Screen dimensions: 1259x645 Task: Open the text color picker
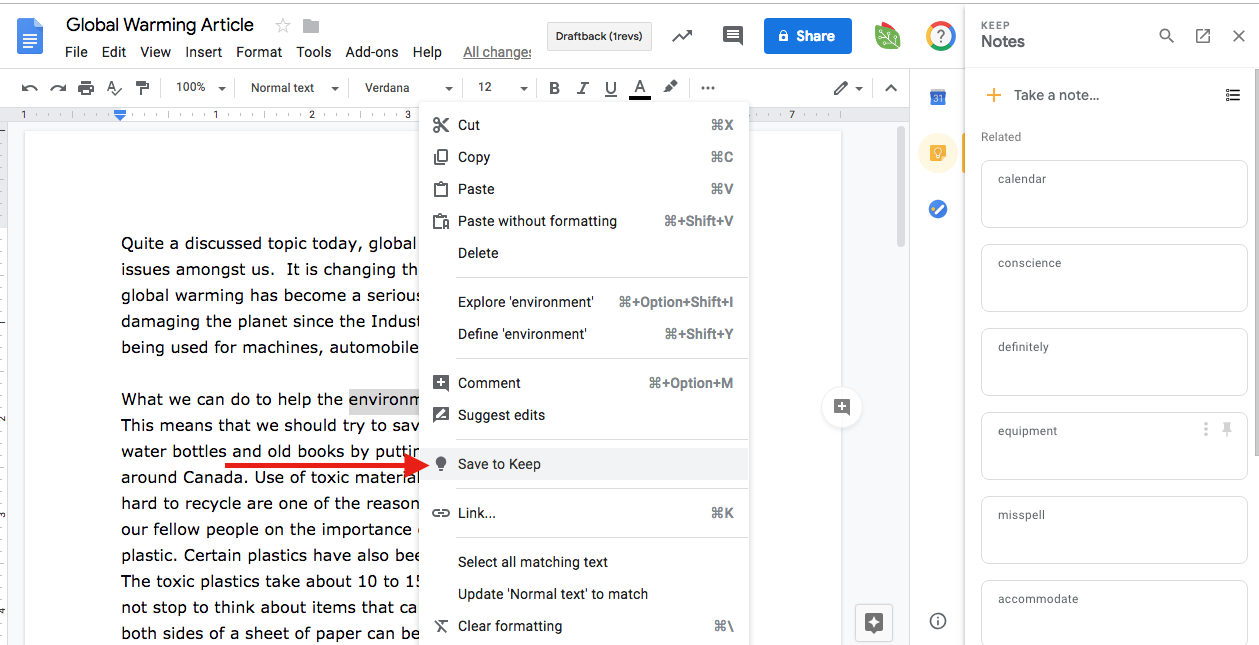click(640, 88)
